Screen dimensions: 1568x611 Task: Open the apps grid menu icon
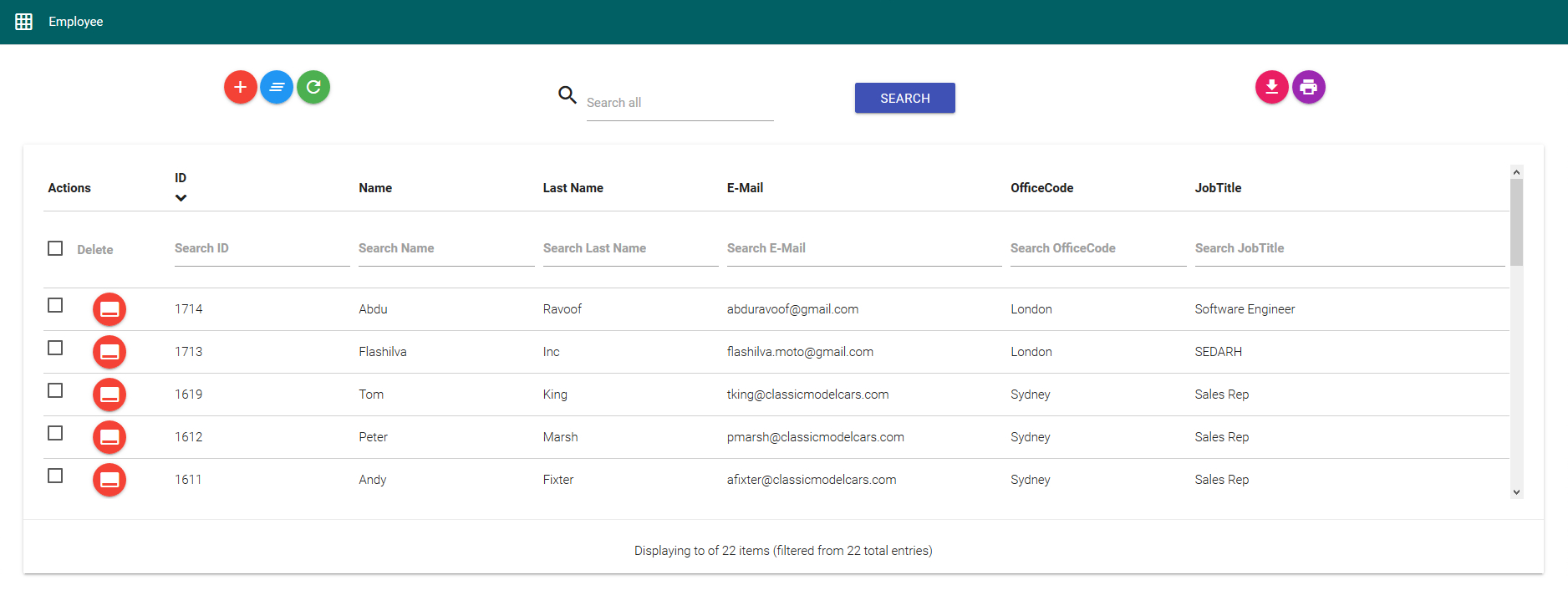point(23,22)
